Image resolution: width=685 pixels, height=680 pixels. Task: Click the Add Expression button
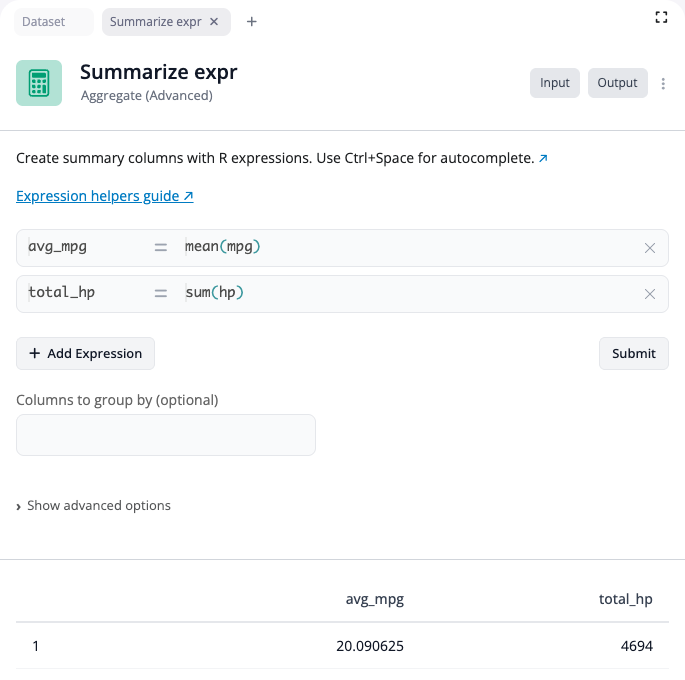(86, 353)
